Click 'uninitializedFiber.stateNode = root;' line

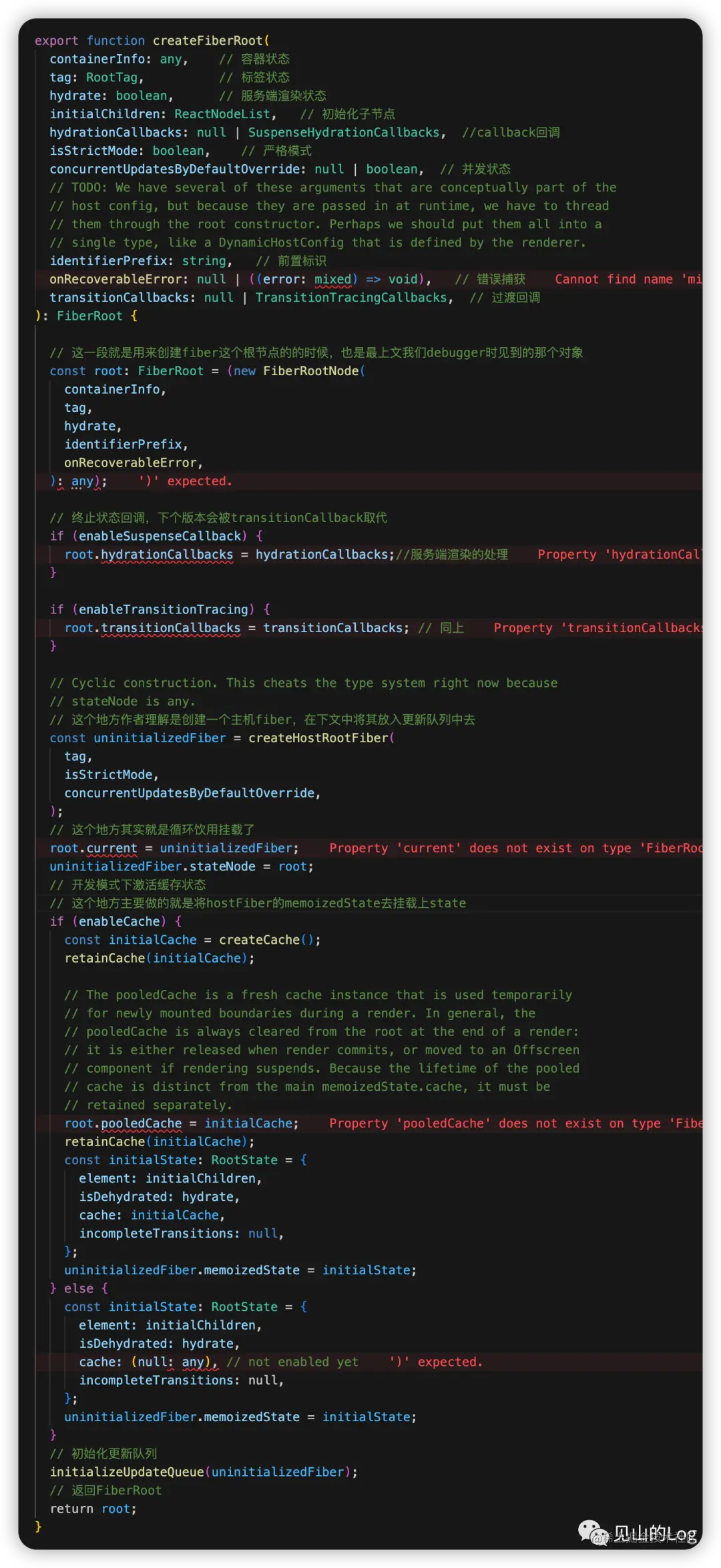(x=182, y=866)
